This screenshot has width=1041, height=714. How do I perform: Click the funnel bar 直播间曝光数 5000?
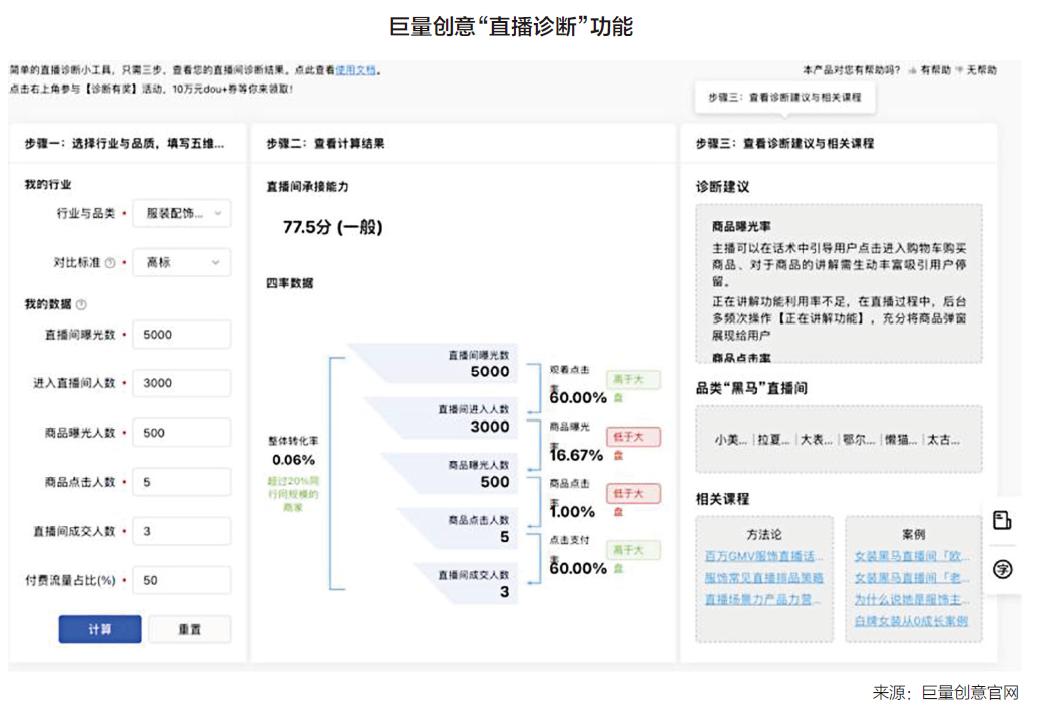click(435, 363)
